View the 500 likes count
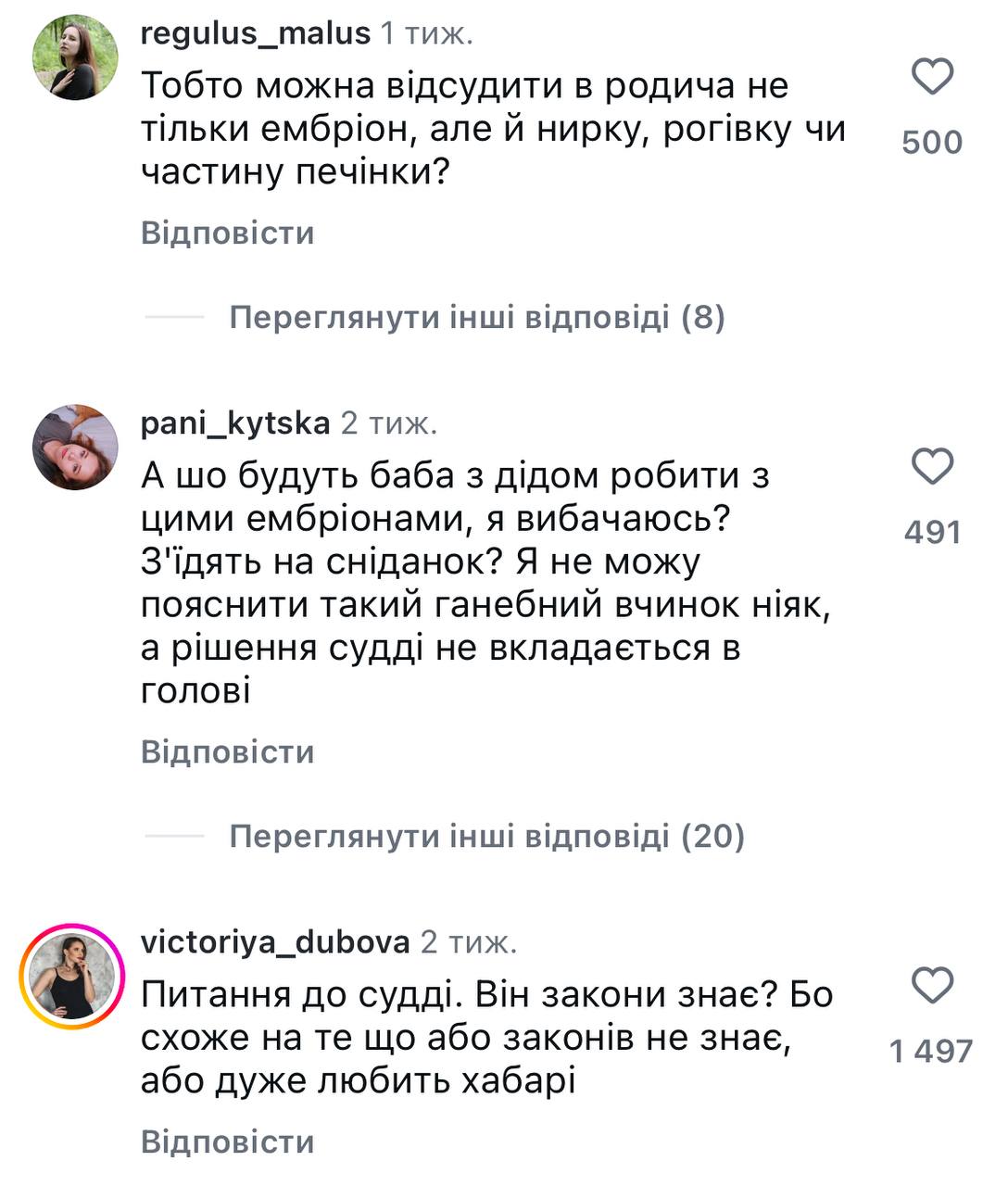The image size is (1008, 1186). tap(932, 143)
